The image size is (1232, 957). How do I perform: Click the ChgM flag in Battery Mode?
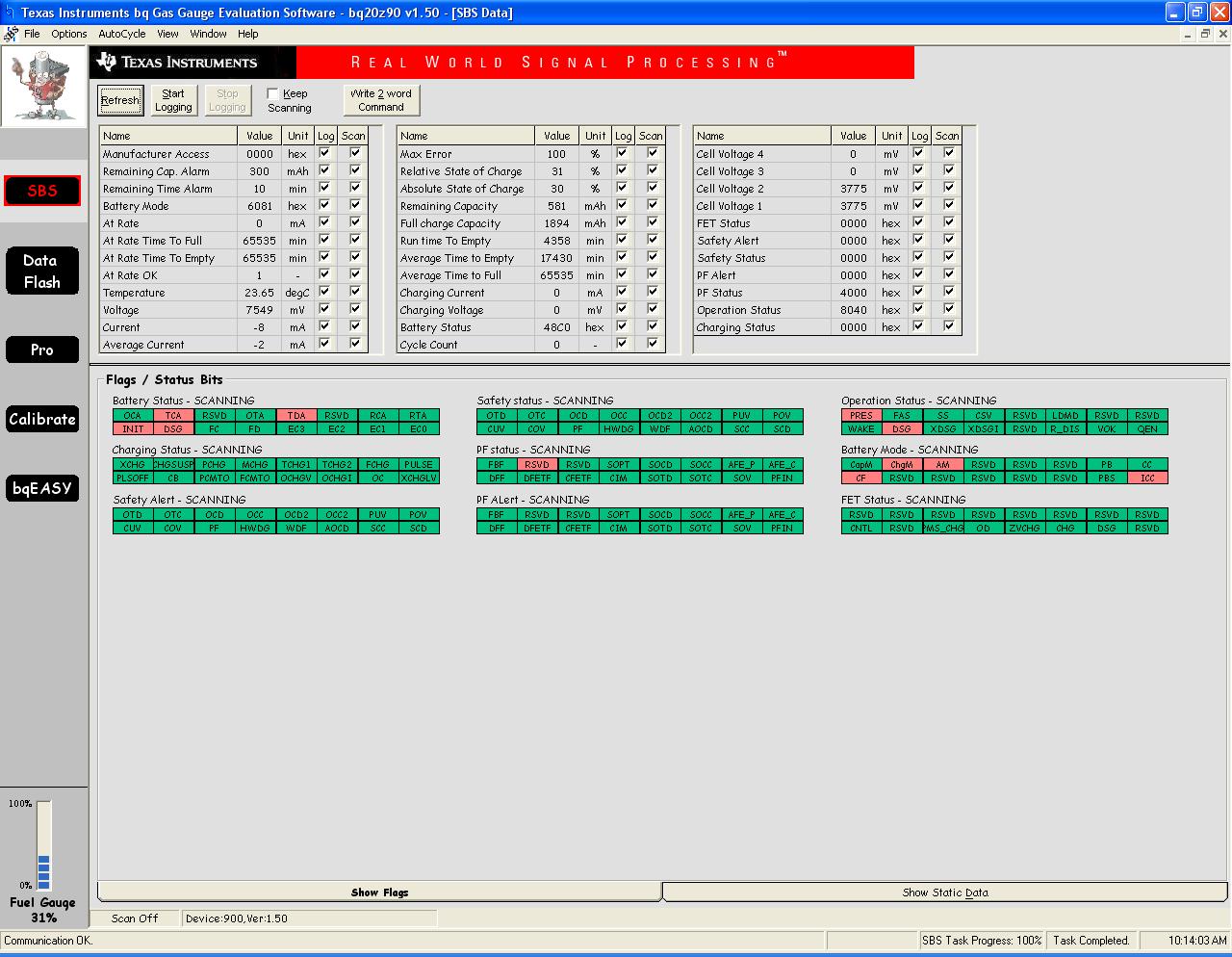pos(902,464)
